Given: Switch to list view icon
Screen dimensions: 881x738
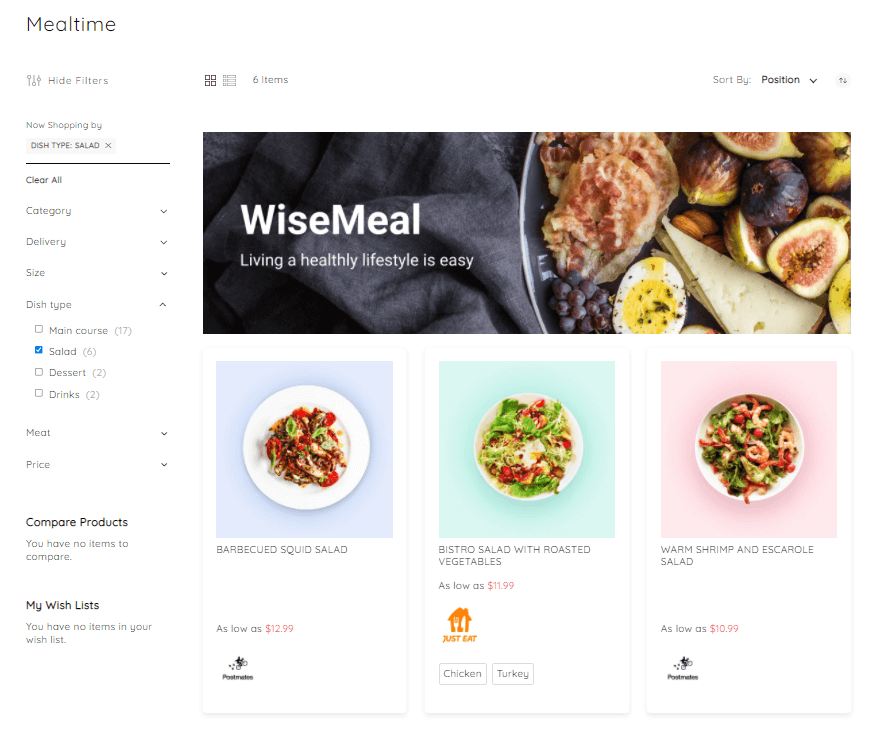Looking at the screenshot, I should tap(229, 80).
